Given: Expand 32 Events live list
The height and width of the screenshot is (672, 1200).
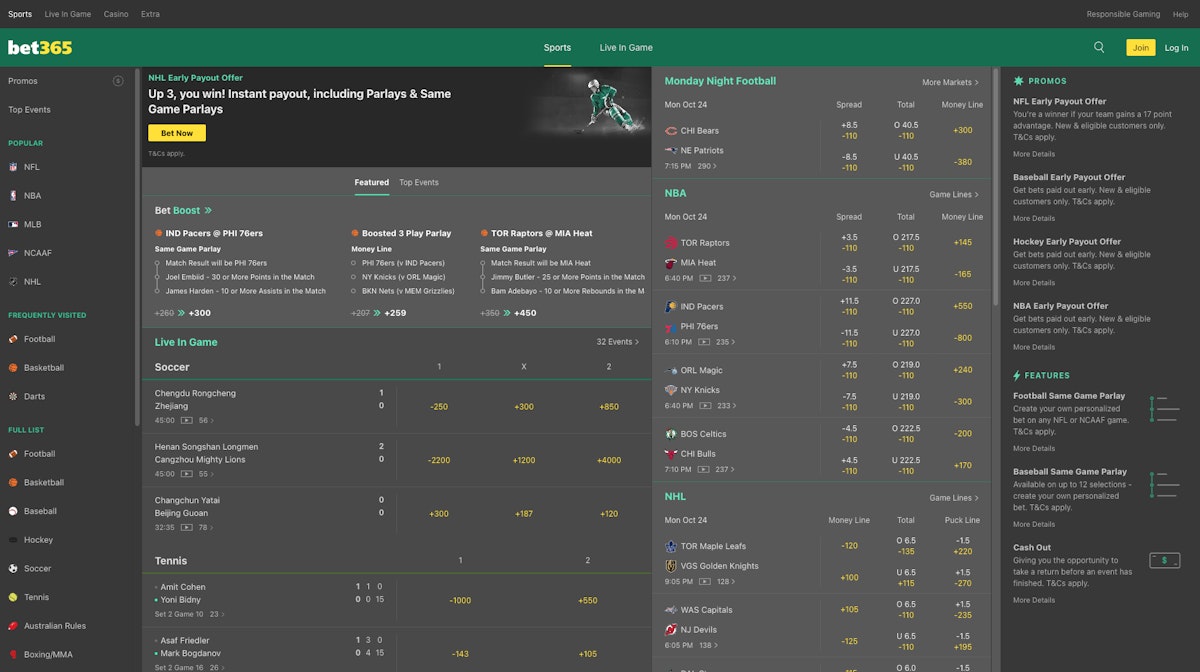Looking at the screenshot, I should pos(617,342).
